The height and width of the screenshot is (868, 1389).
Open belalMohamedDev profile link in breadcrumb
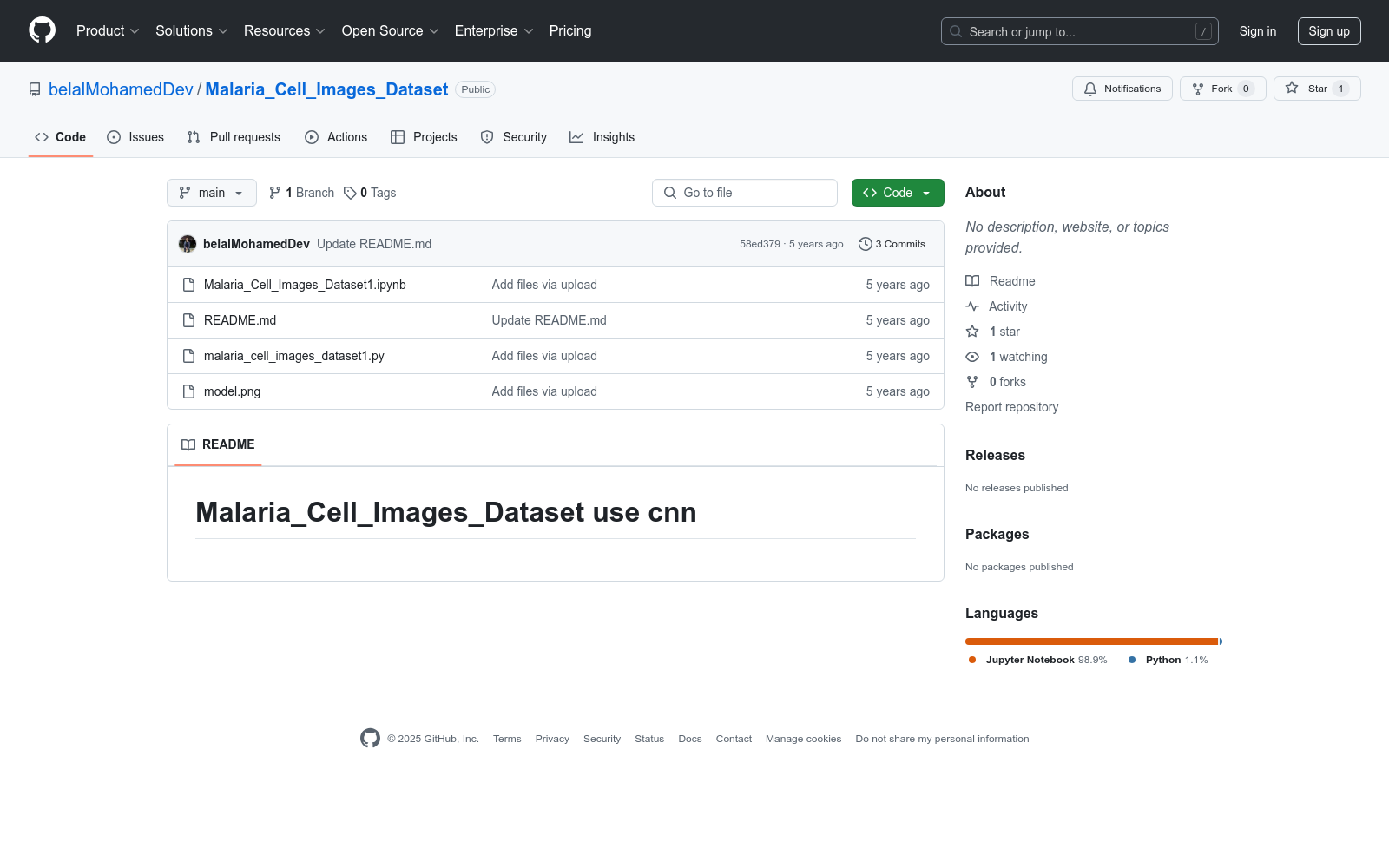tap(121, 89)
